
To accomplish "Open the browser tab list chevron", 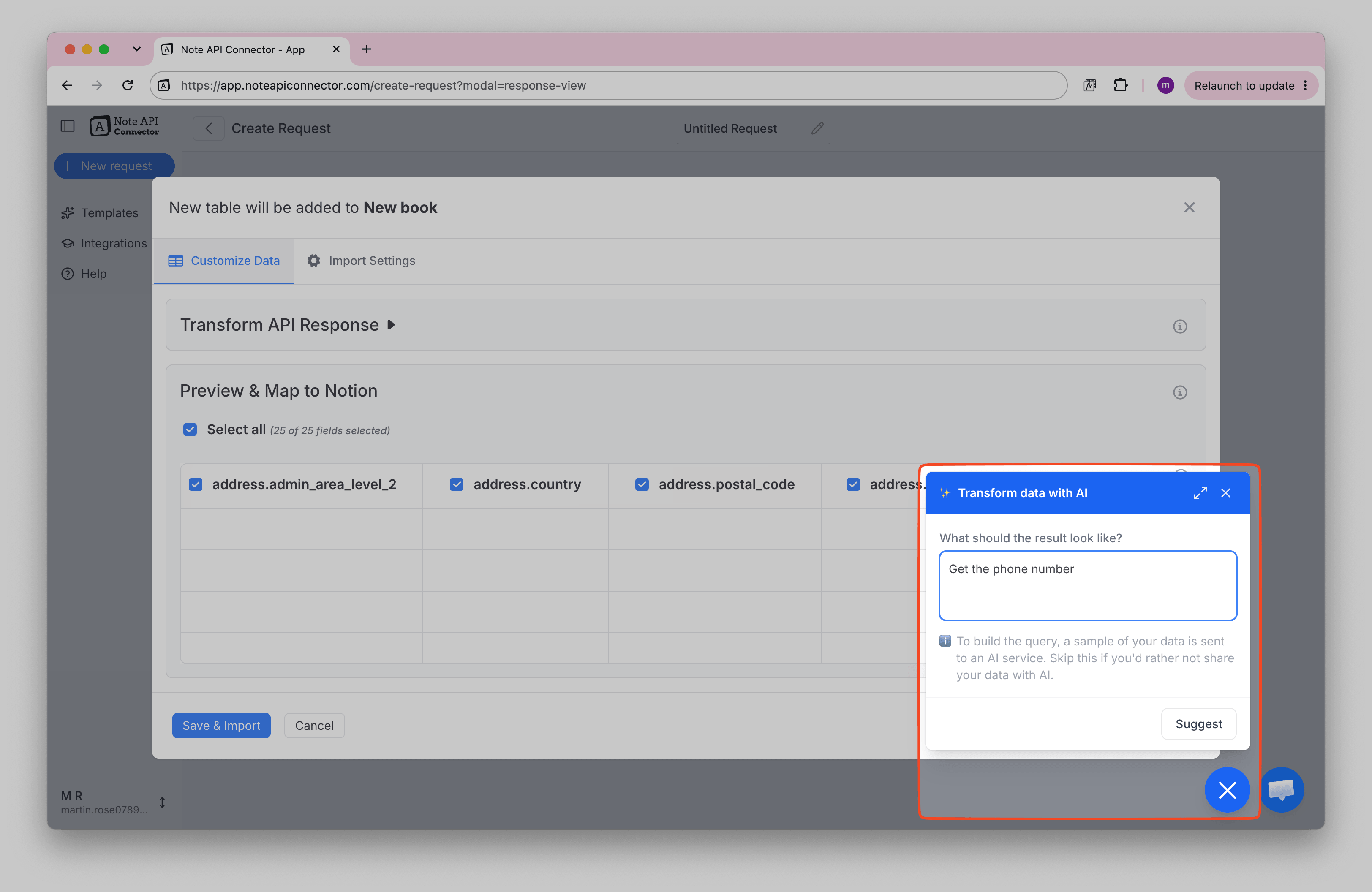I will 136,49.
